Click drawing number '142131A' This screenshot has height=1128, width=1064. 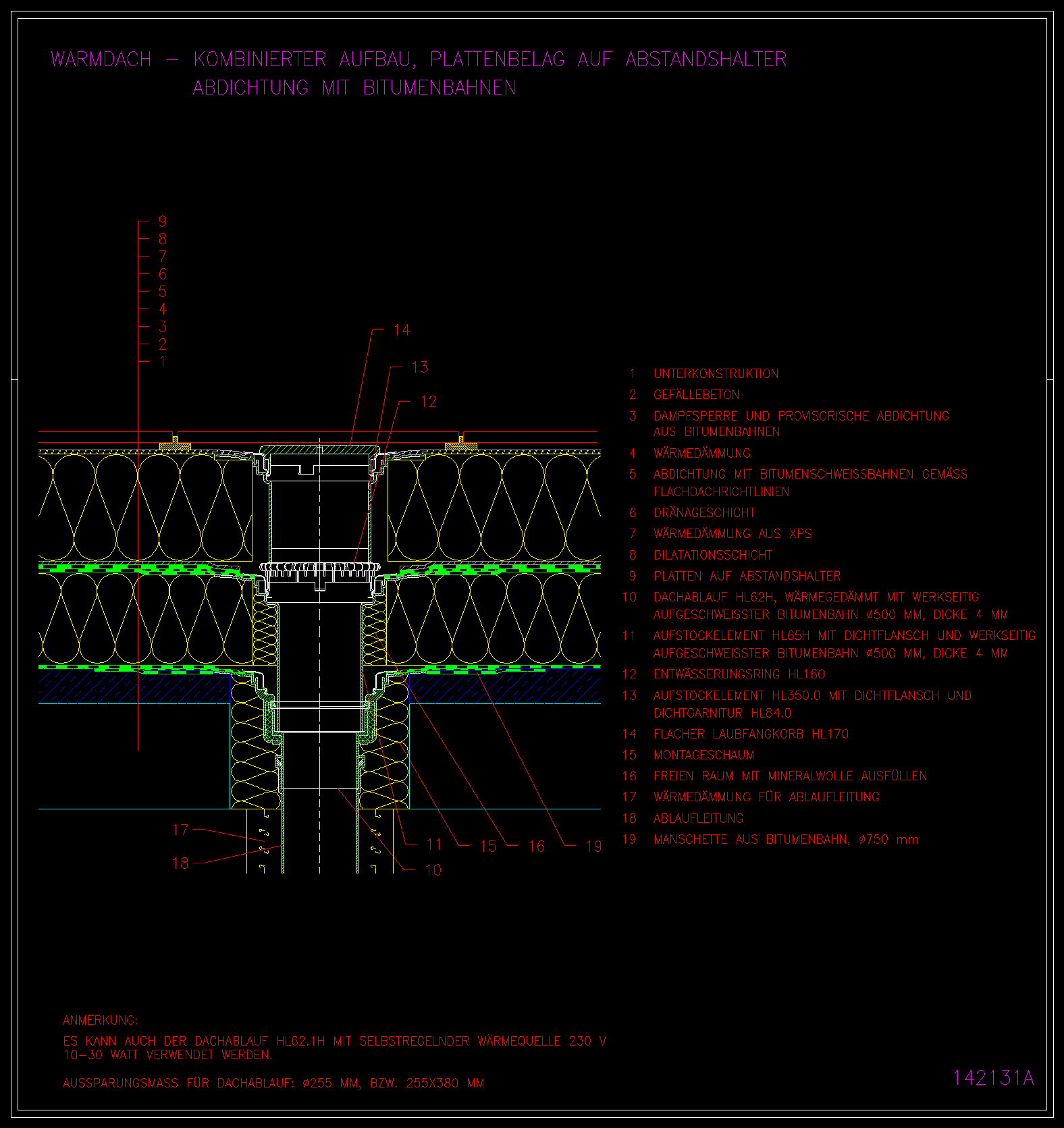coord(993,1078)
